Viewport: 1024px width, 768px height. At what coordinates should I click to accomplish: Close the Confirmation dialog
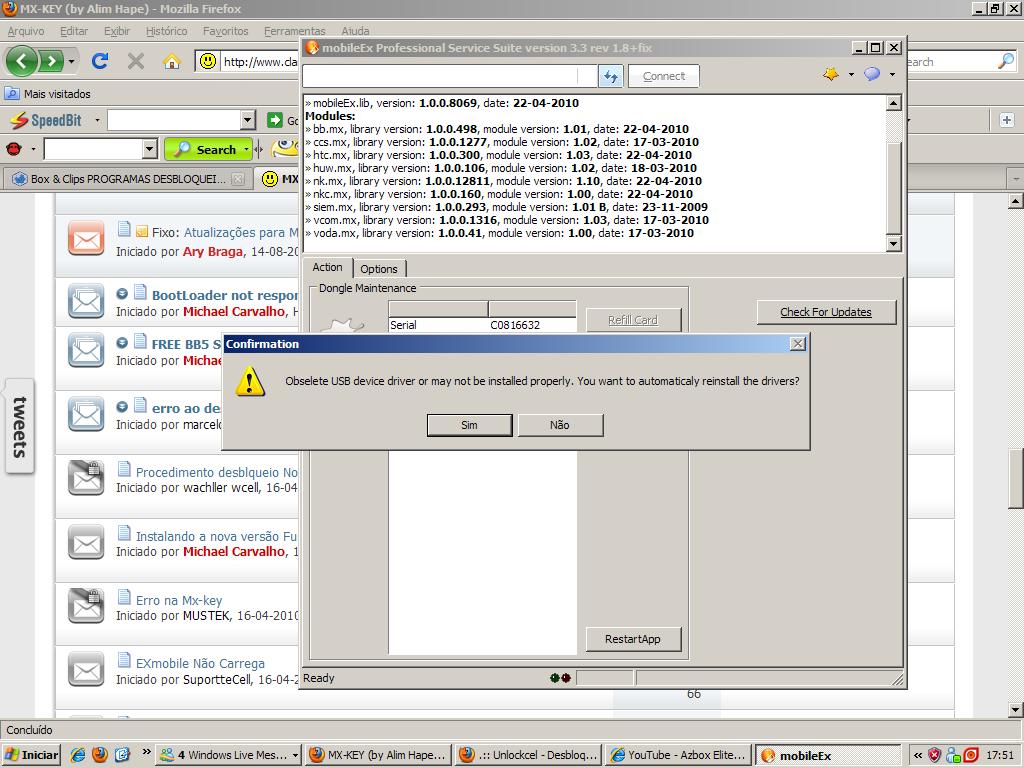pos(797,344)
